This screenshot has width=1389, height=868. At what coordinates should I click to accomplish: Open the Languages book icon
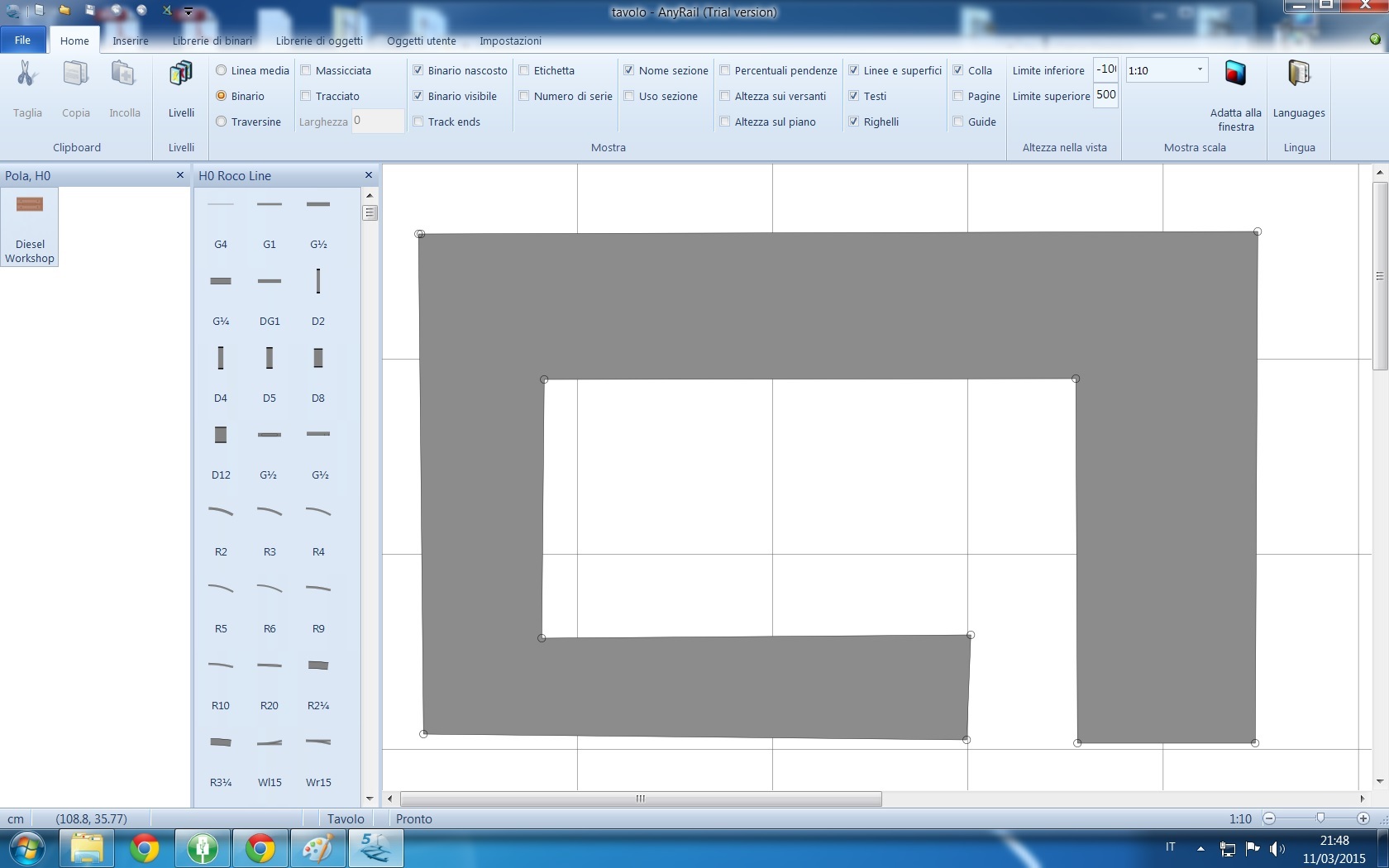tap(1299, 74)
